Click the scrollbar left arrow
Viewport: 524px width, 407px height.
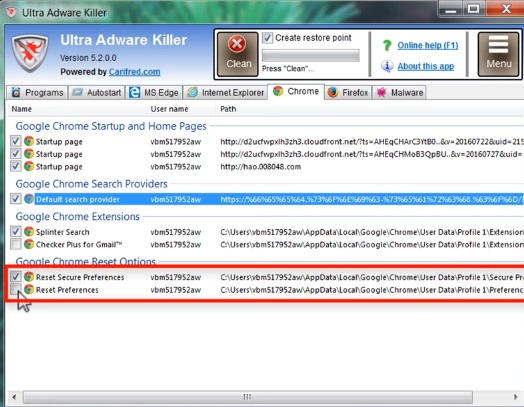click(14, 397)
